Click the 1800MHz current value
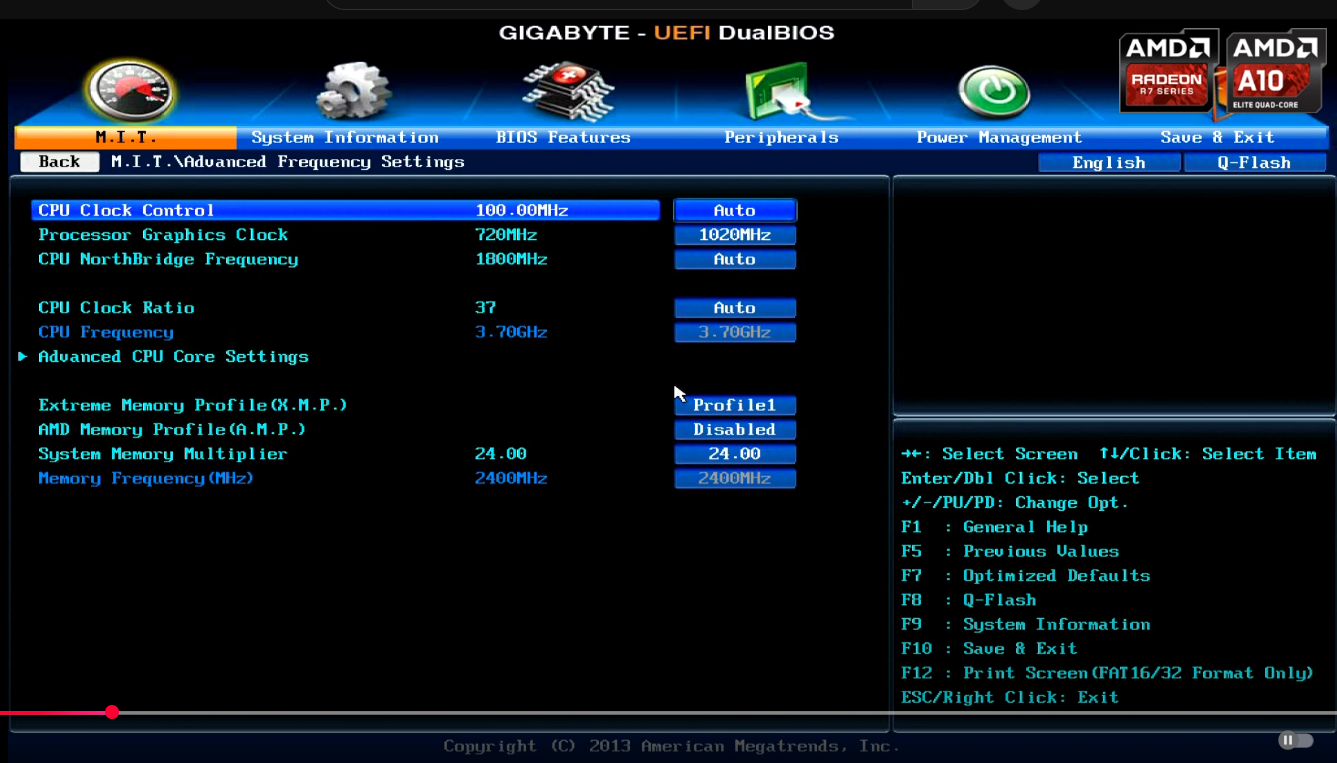This screenshot has width=1337, height=763. [x=511, y=259]
